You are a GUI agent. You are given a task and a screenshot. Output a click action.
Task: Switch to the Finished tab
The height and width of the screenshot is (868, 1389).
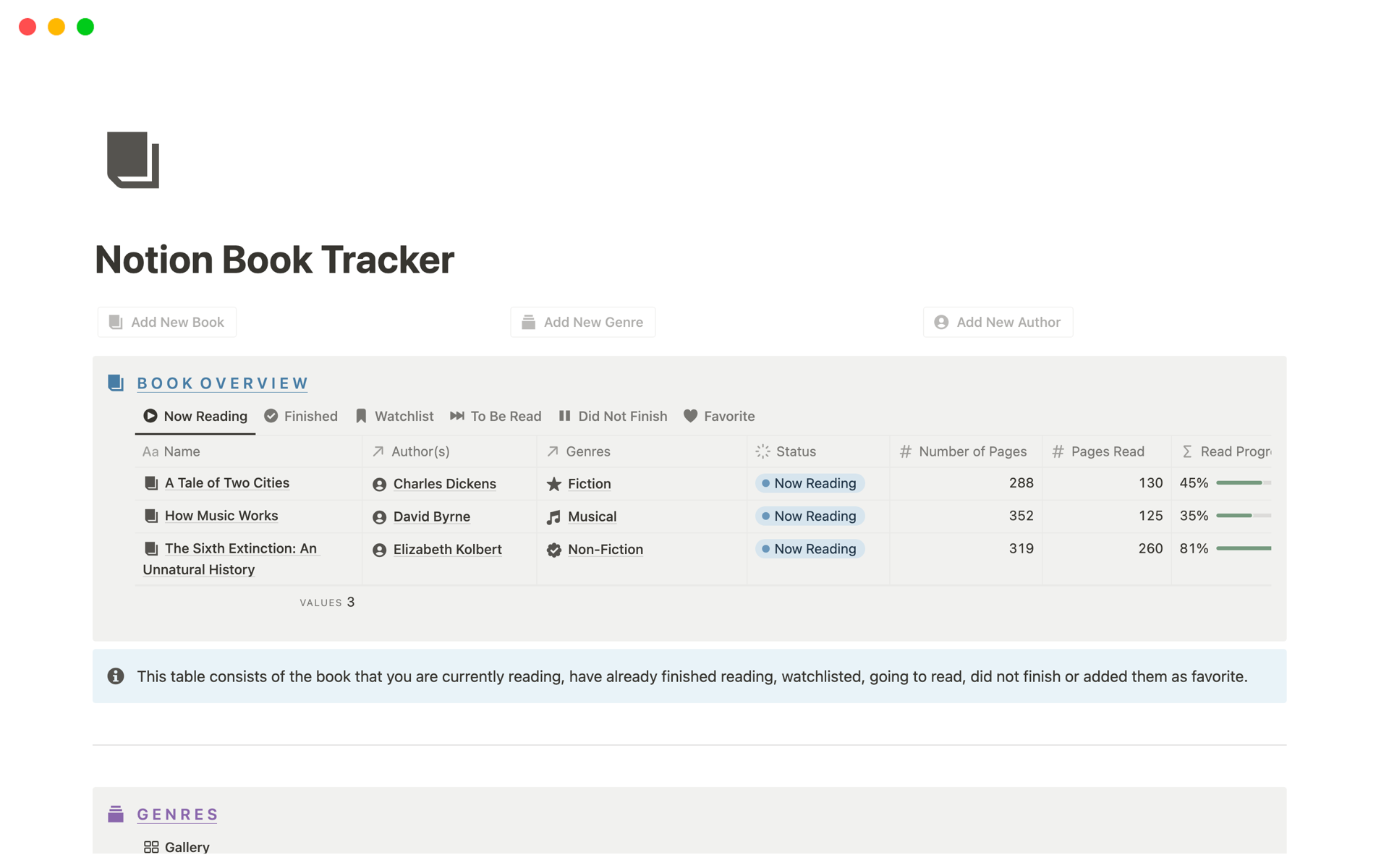point(301,416)
